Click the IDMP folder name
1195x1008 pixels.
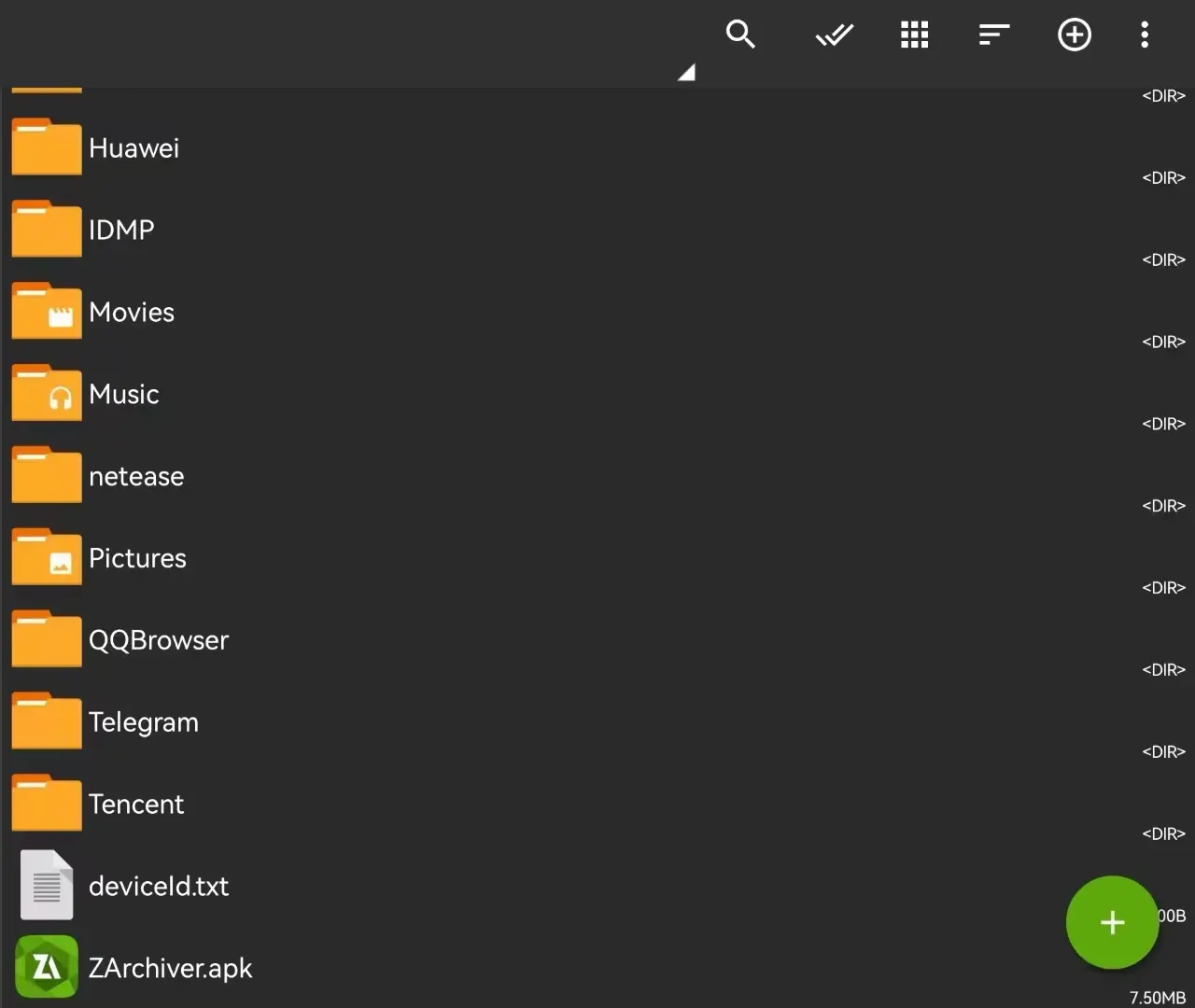tap(121, 231)
